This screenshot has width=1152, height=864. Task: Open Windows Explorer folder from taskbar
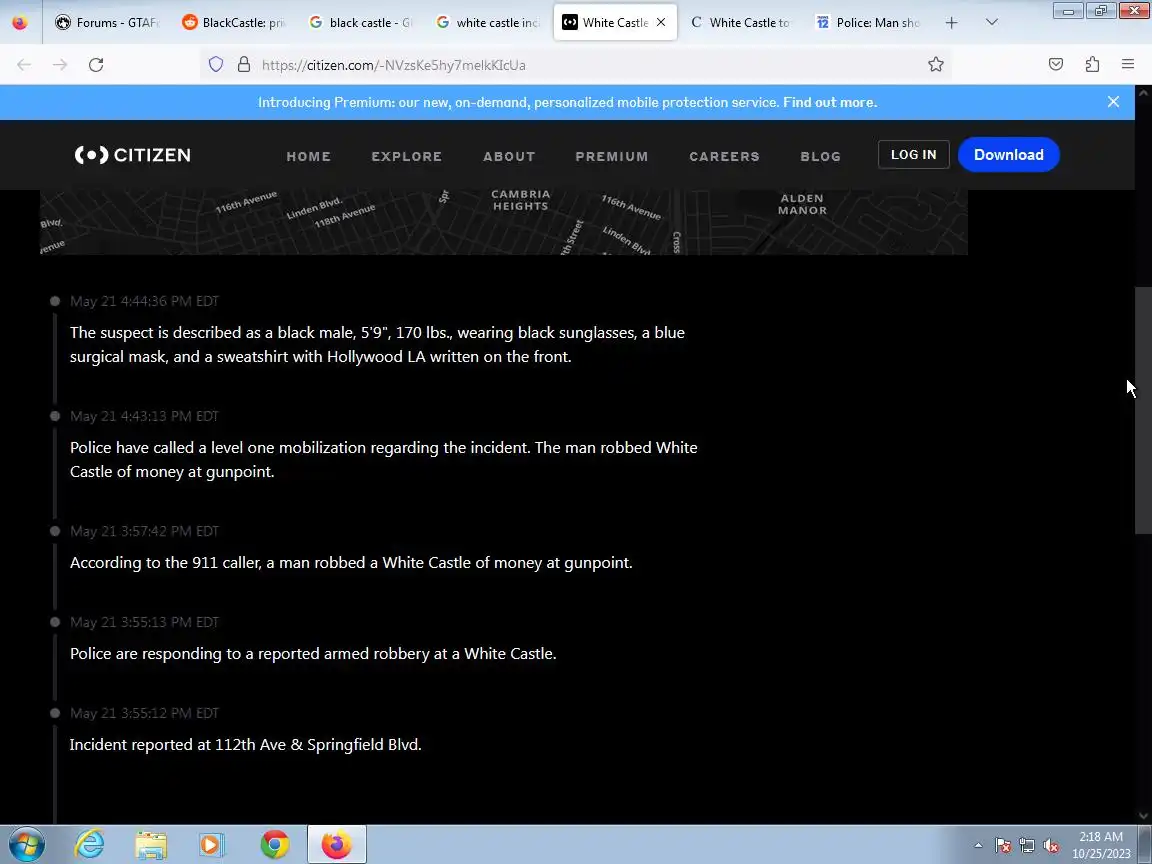[x=151, y=844]
